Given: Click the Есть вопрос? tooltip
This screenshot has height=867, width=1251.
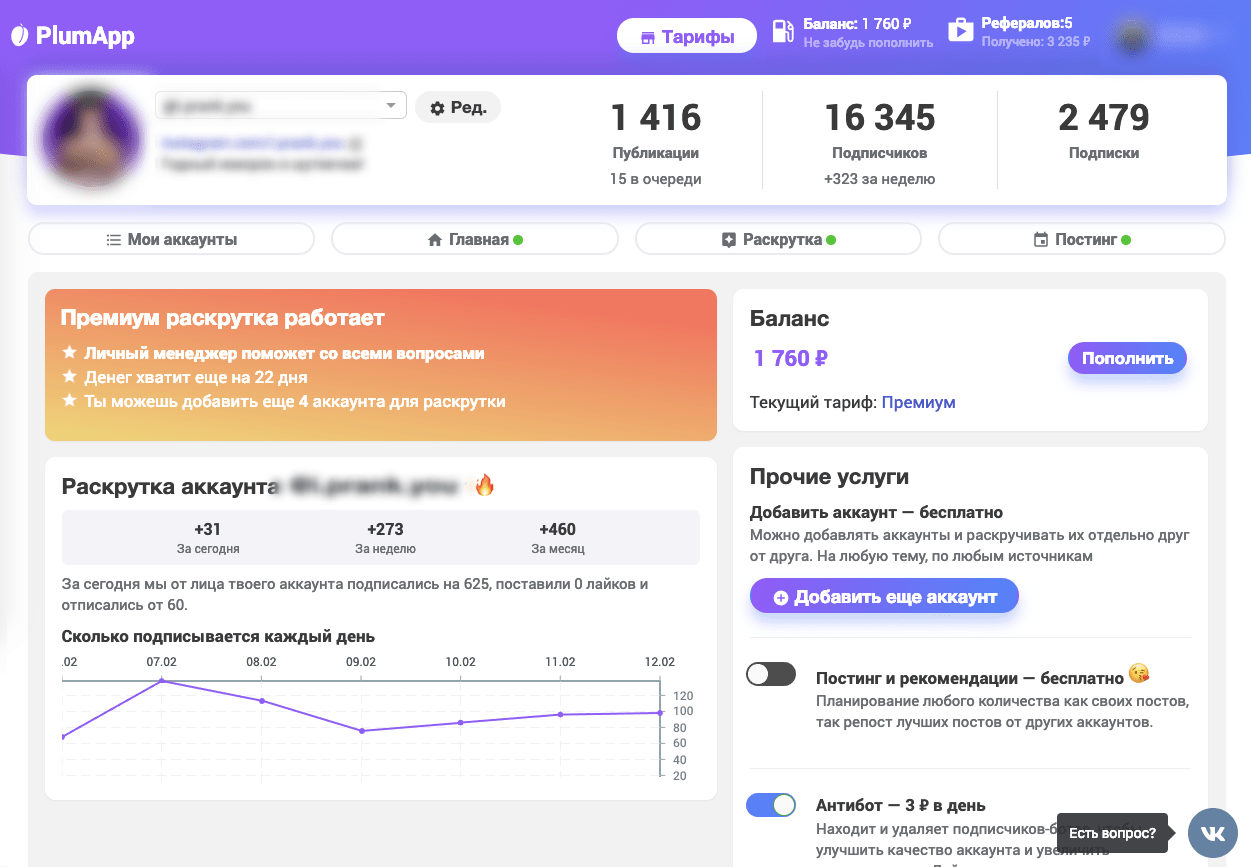Looking at the screenshot, I should (x=1112, y=833).
